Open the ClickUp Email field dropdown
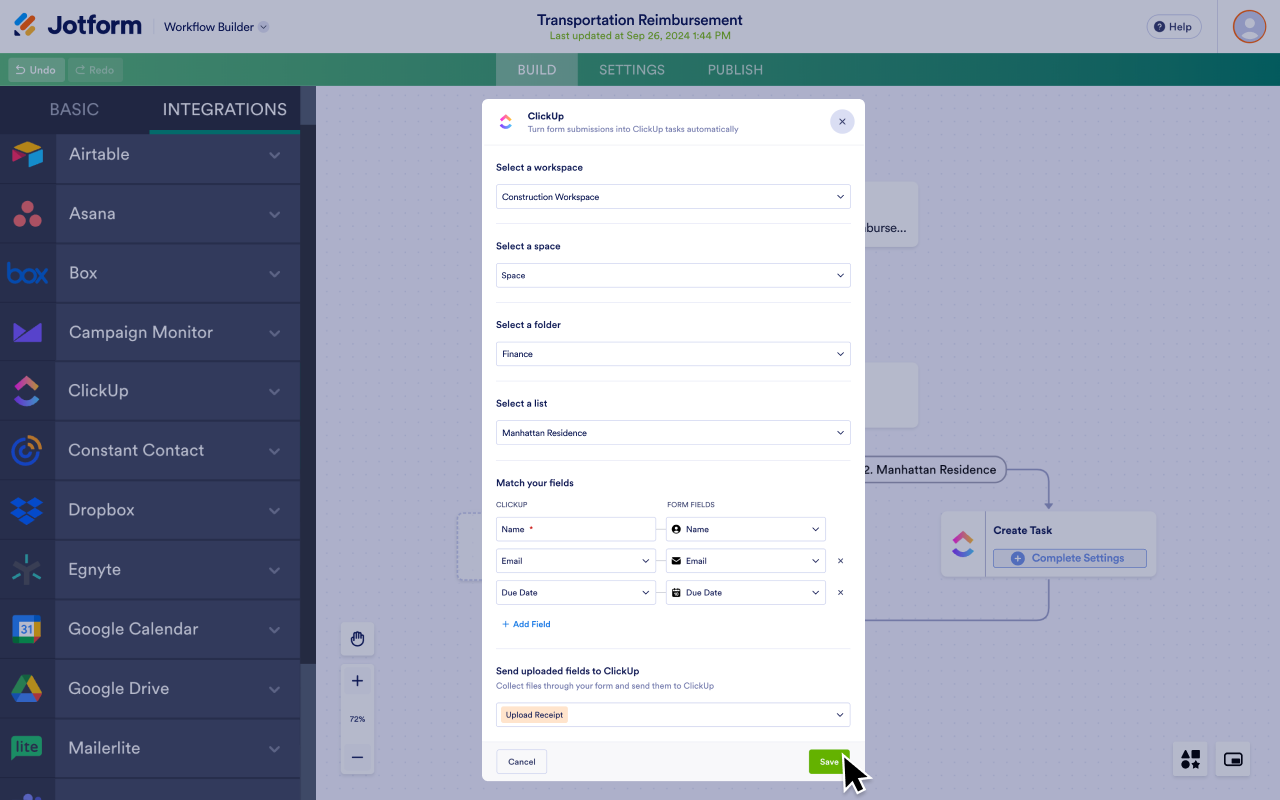1280x800 pixels. tap(576, 561)
